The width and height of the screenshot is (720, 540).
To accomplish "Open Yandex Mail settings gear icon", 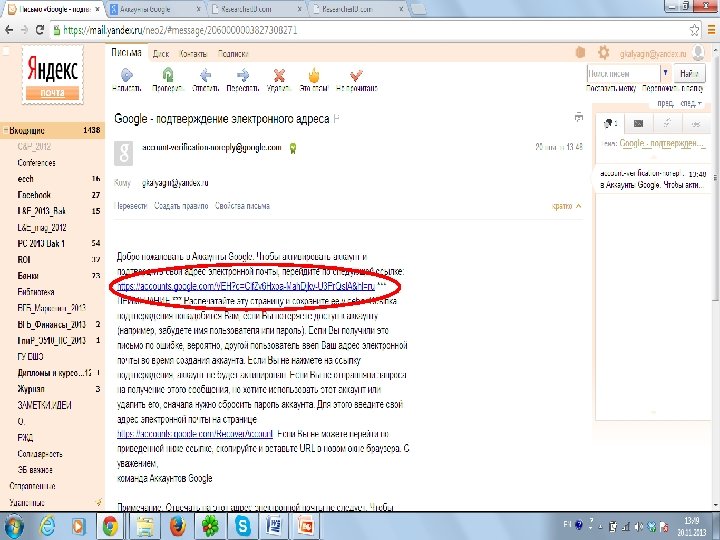I will [603, 53].
